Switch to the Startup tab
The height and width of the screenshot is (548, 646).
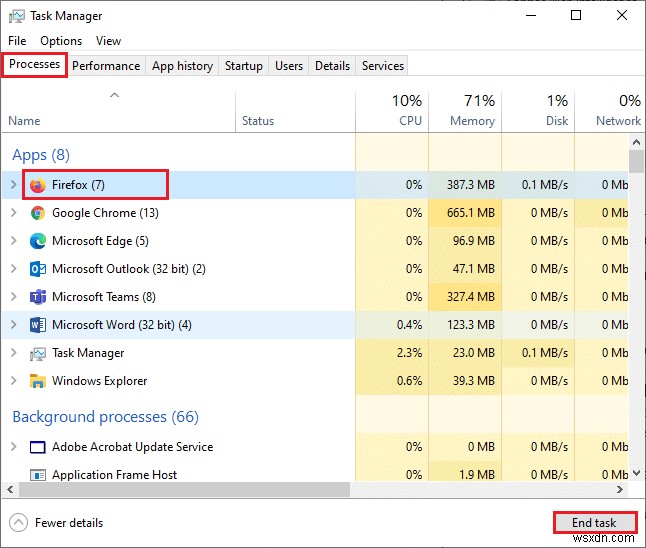(x=243, y=66)
